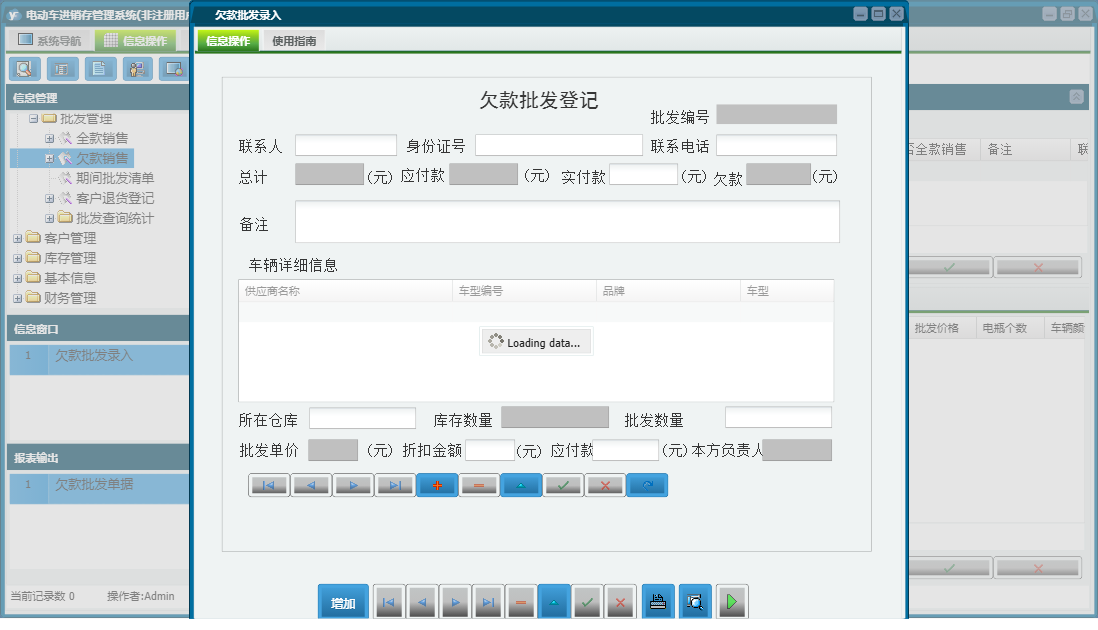Click the red plus add-row button in vehicle navigator
Image resolution: width=1098 pixels, height=630 pixels.
coord(437,485)
